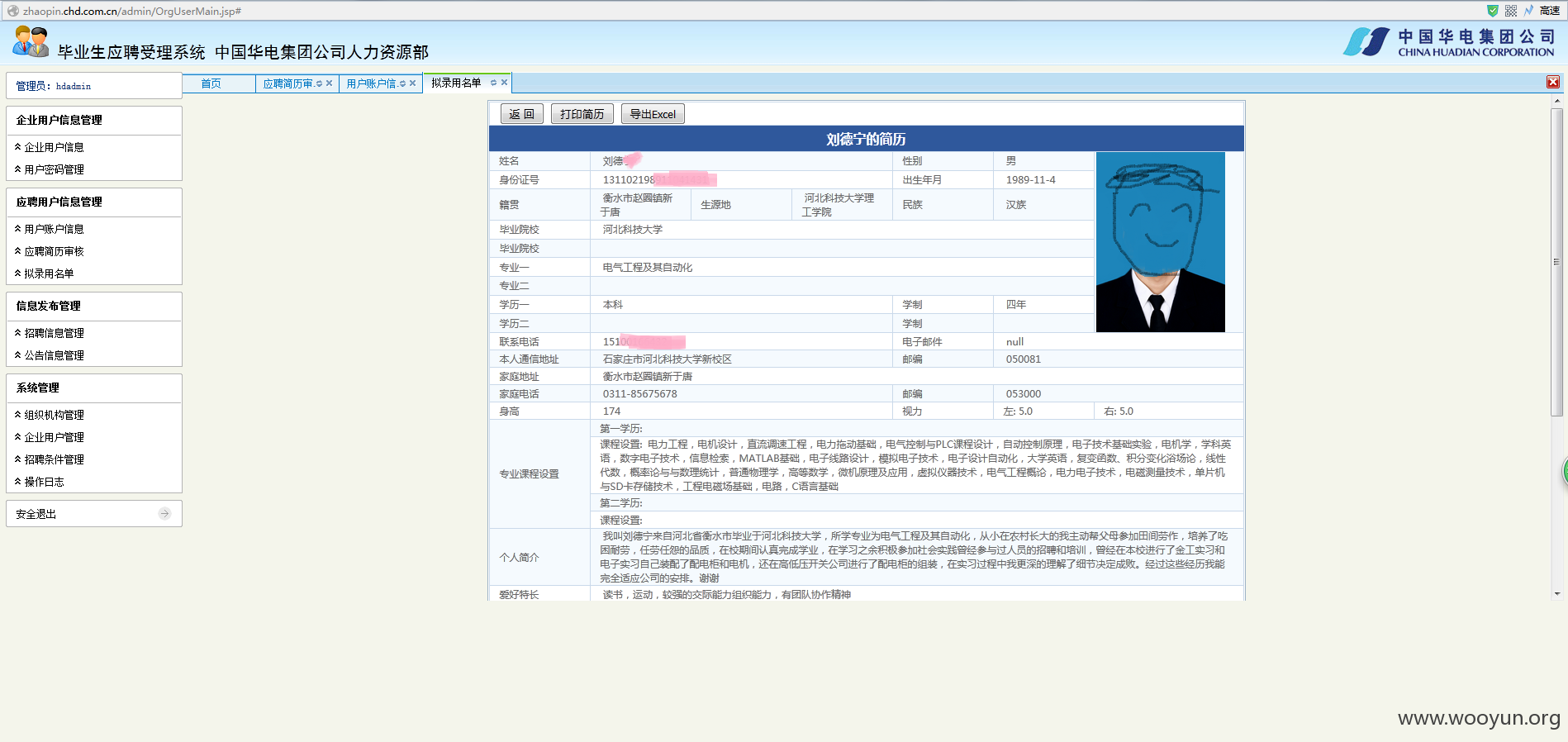
Task: Click the admin name hdadmin
Action: point(74,86)
